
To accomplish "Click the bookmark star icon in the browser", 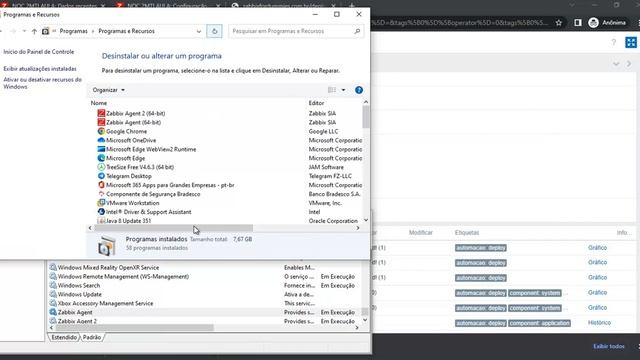I will point(558,23).
